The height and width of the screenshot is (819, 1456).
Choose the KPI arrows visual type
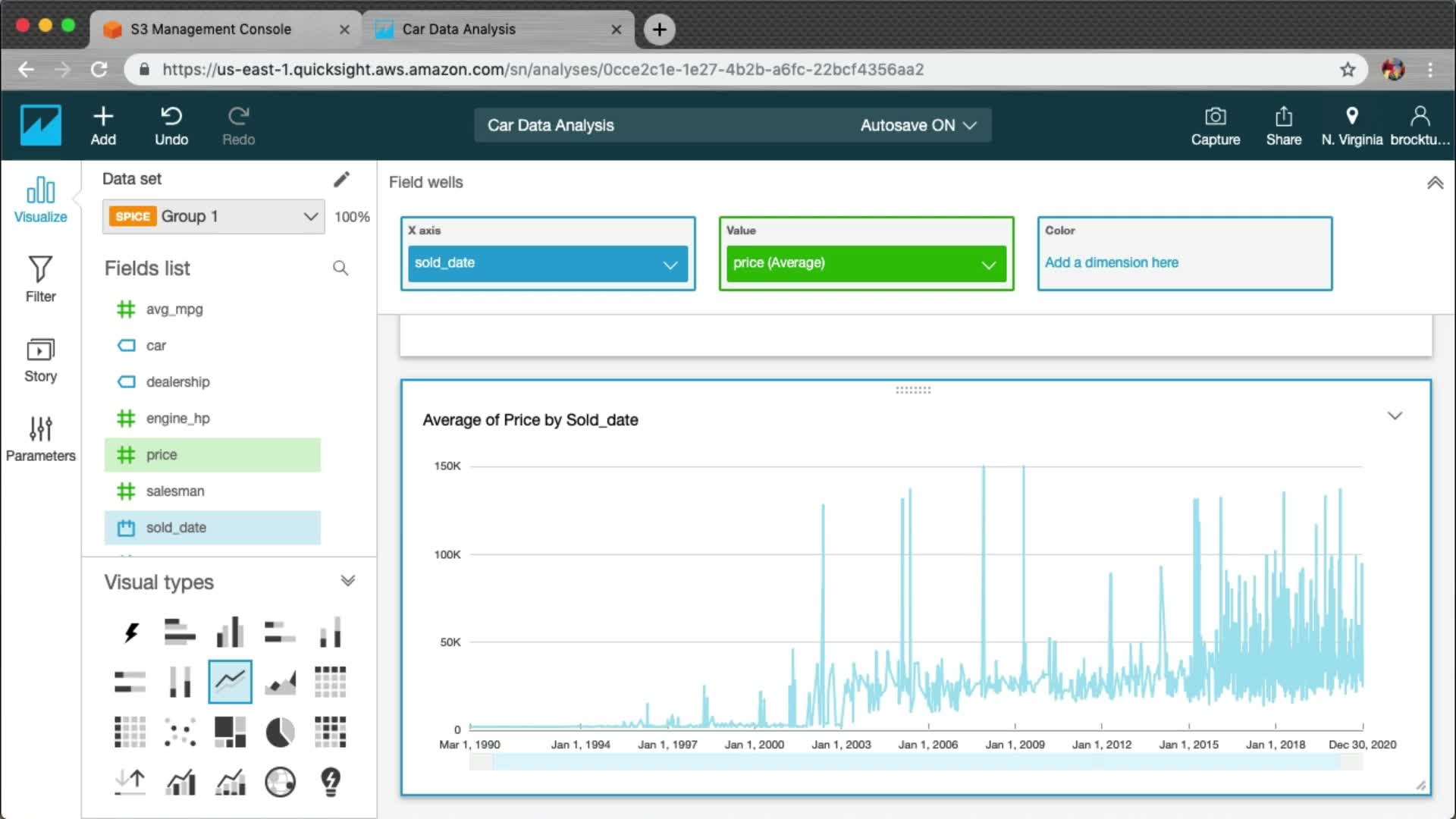(x=130, y=782)
